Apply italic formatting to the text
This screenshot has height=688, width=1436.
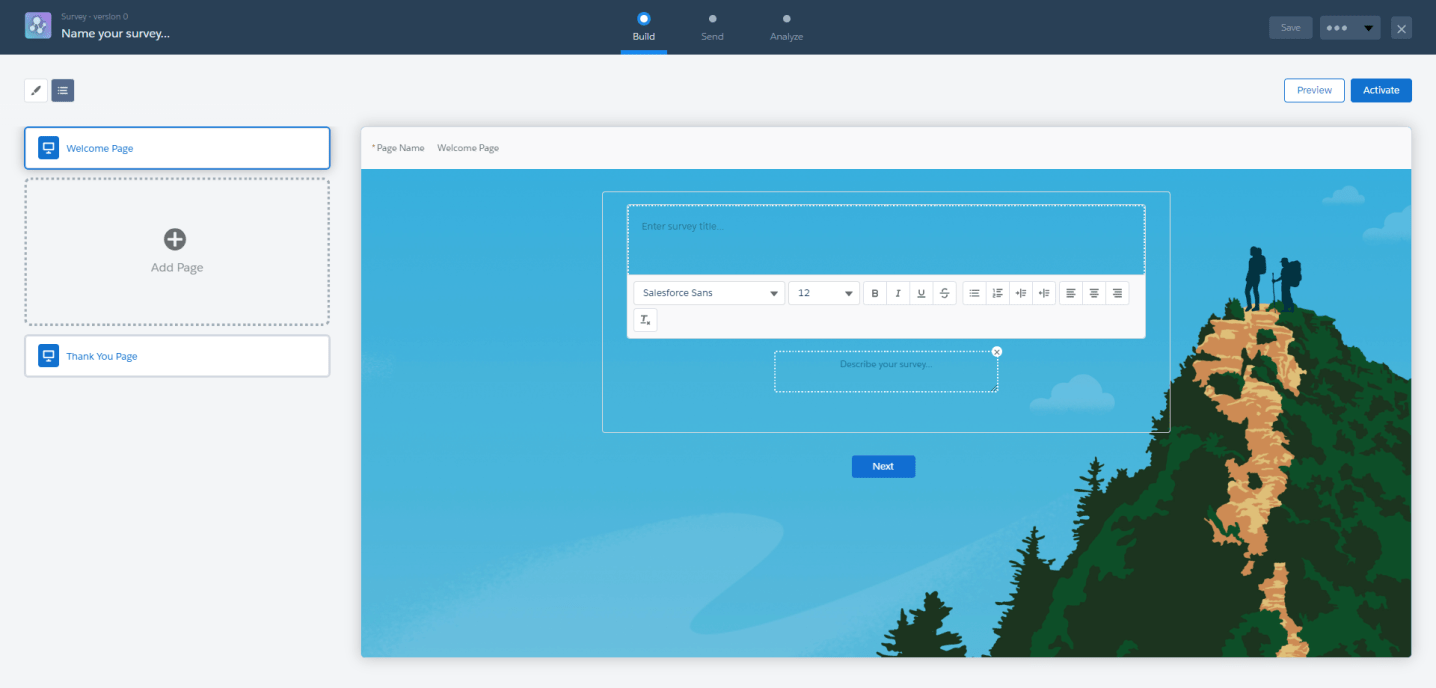tap(898, 293)
